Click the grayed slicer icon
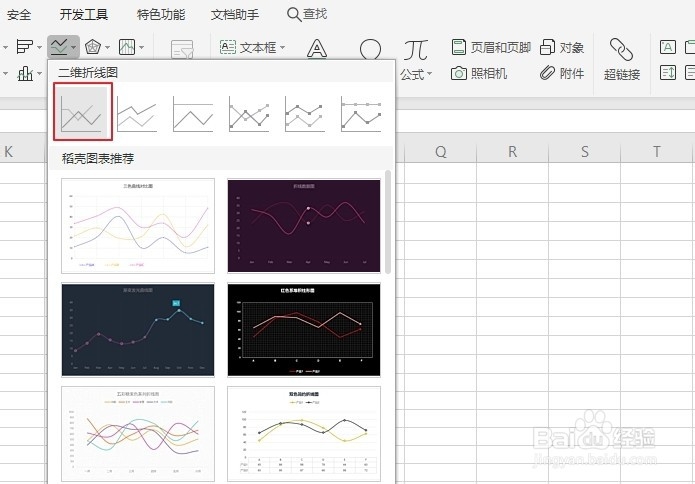This screenshot has height=484, width=695. coord(182,50)
